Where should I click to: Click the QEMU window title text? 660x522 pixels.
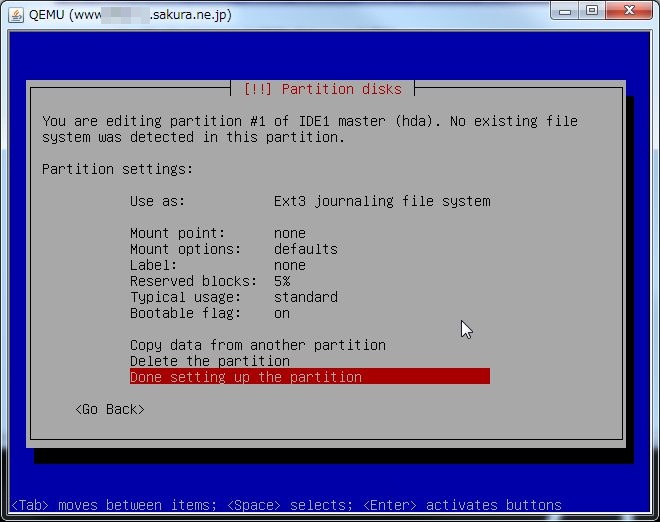pyautogui.click(x=130, y=15)
